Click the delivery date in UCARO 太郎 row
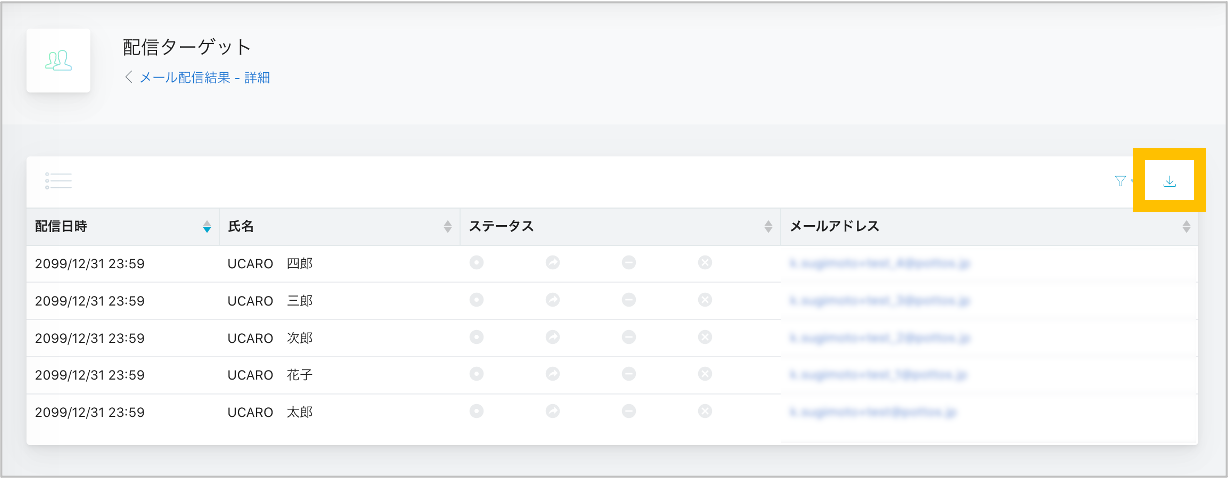This screenshot has width=1228, height=478. point(90,412)
